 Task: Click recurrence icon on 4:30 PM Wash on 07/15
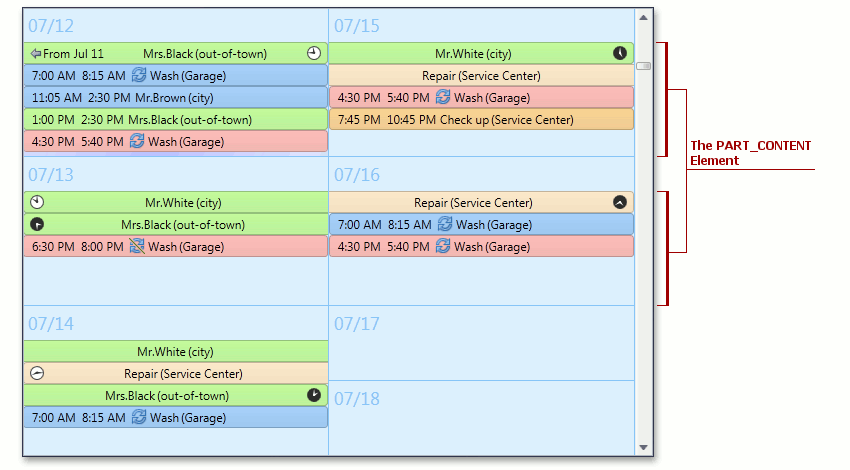click(443, 97)
